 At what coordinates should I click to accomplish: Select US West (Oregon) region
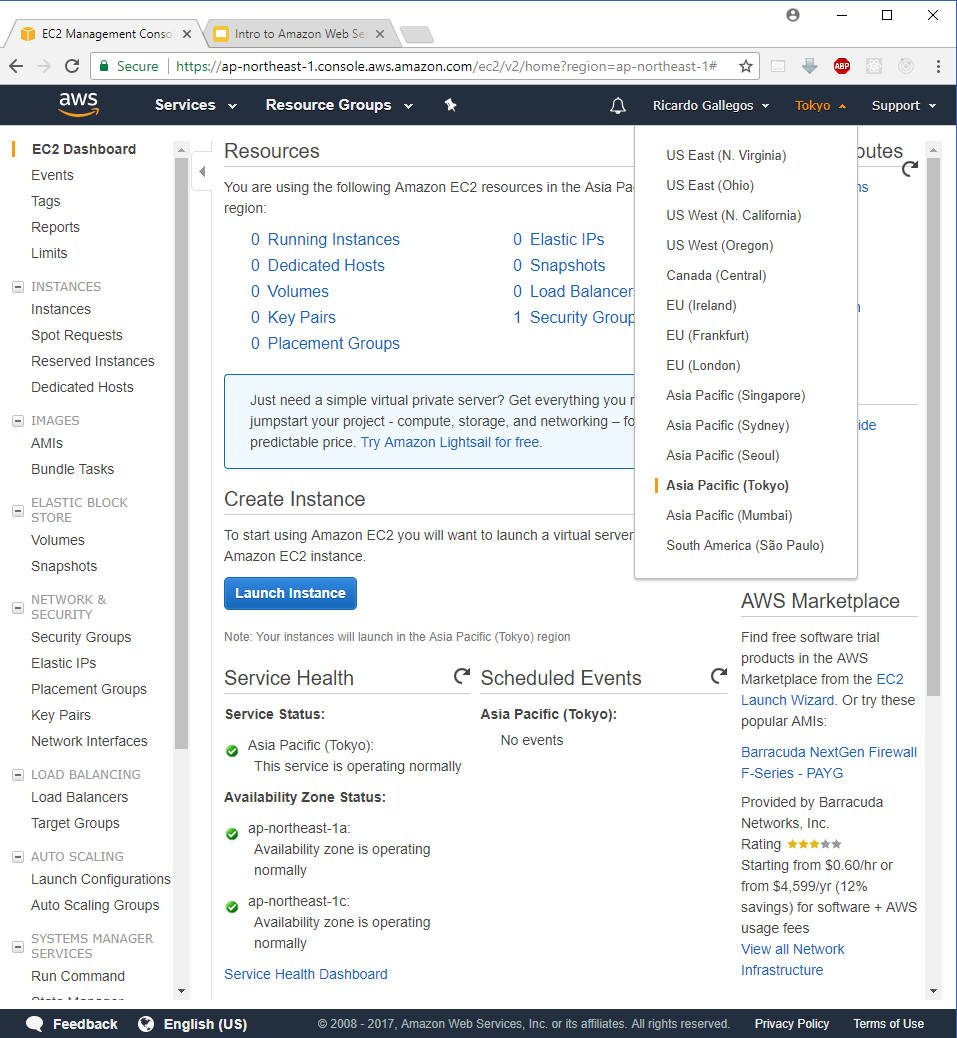click(719, 246)
